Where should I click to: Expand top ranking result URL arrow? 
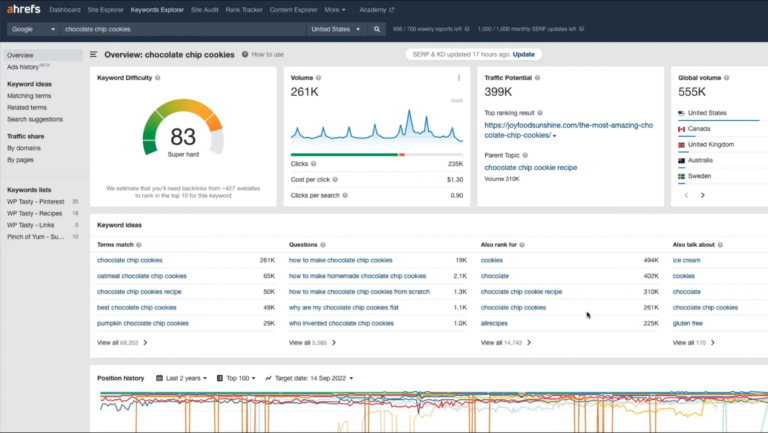pyautogui.click(x=554, y=136)
